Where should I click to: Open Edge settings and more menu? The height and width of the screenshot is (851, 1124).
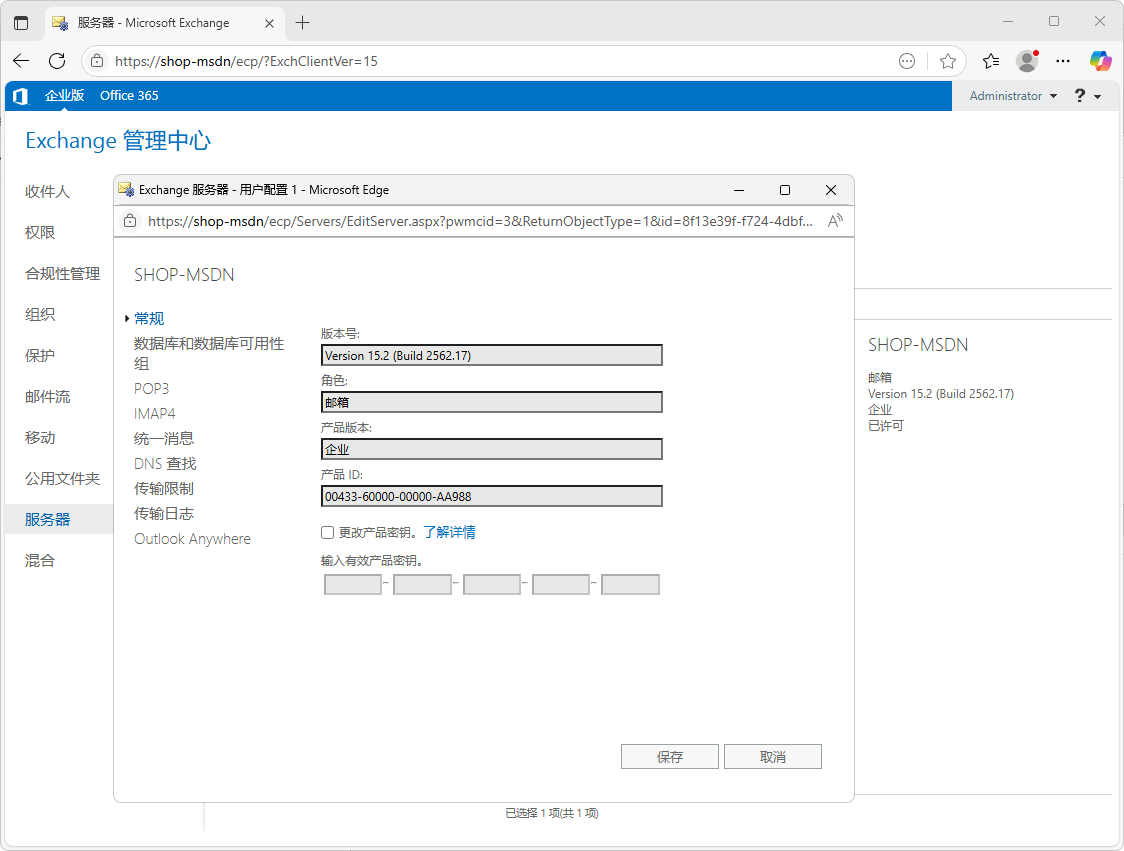(x=1063, y=61)
